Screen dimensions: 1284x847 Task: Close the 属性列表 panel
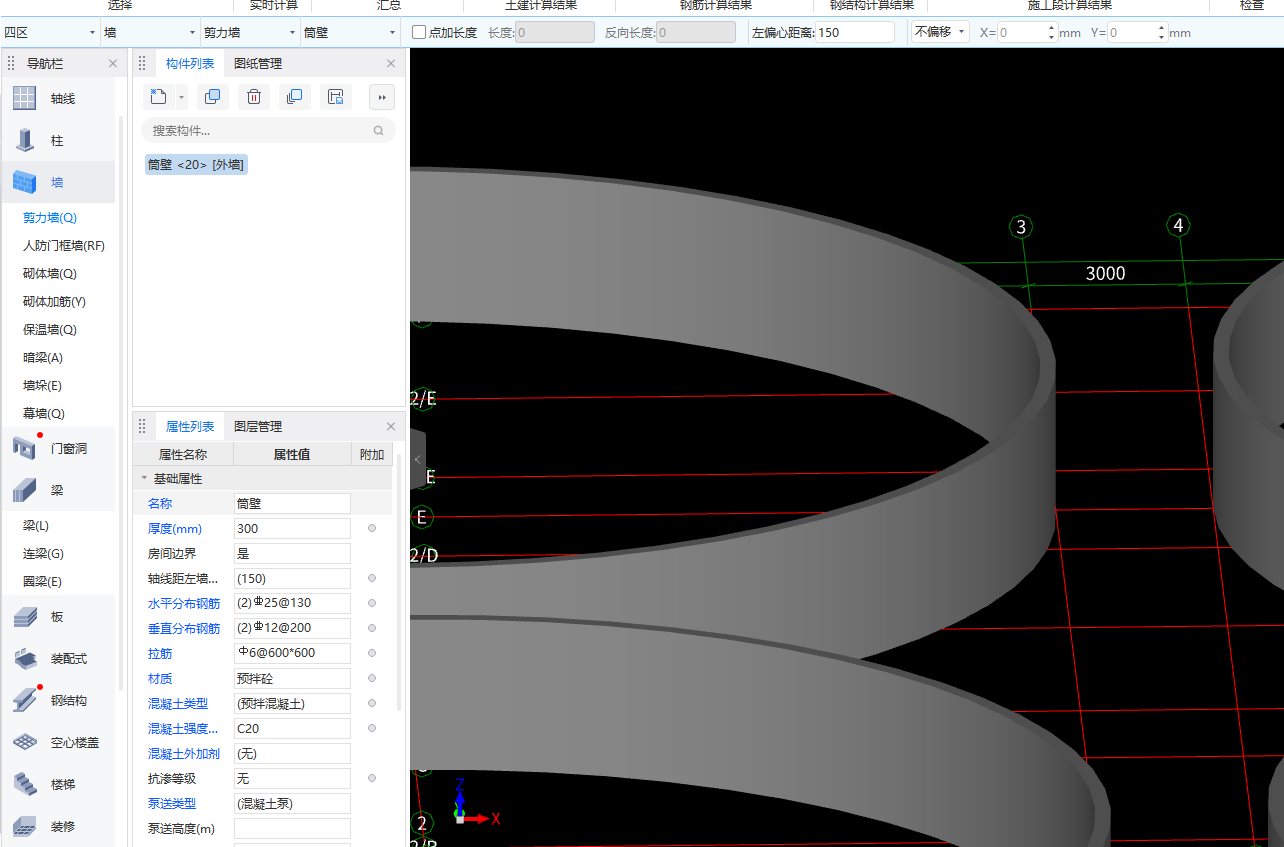coord(391,427)
